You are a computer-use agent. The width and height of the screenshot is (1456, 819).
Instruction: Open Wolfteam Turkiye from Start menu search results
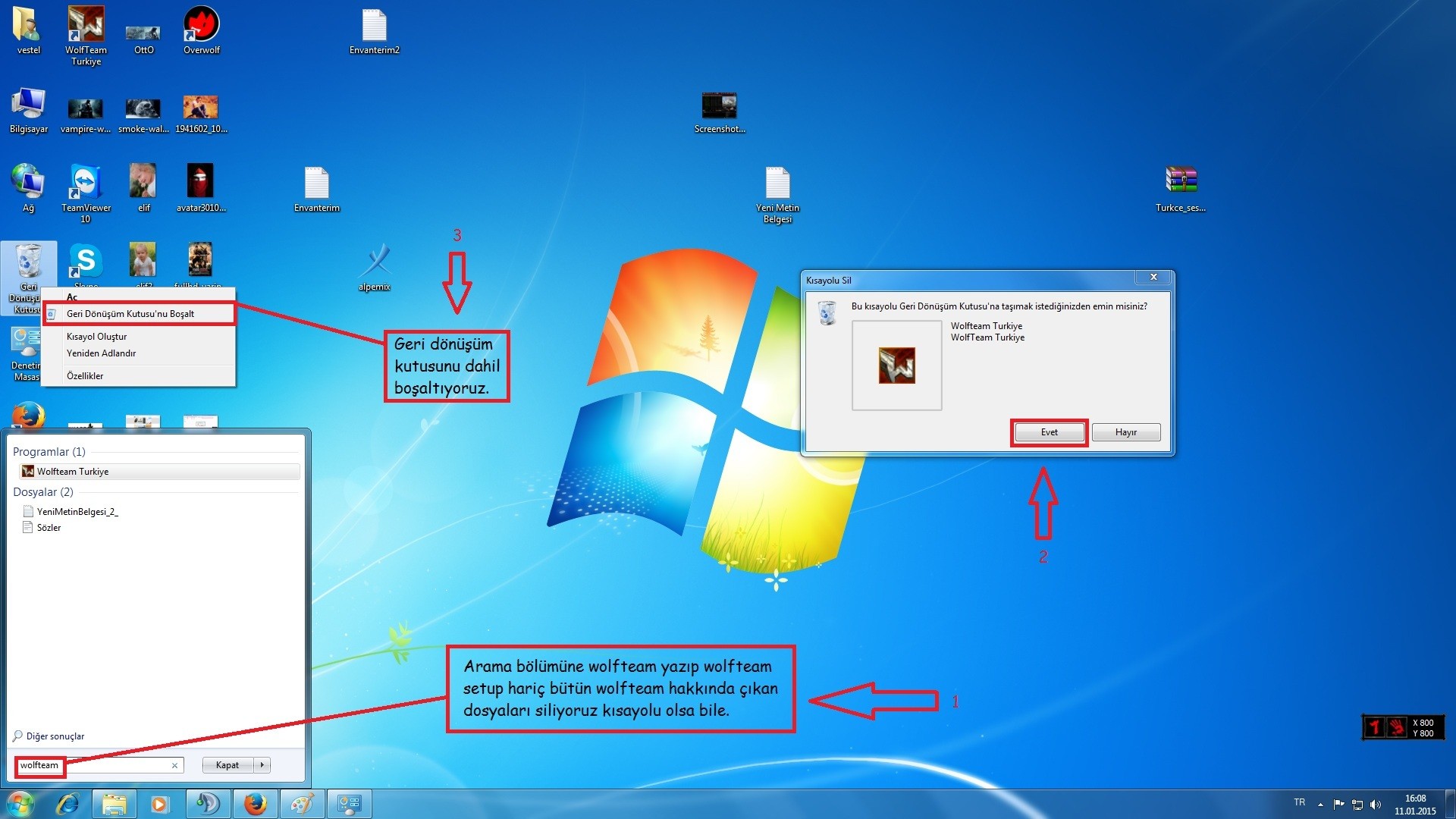tap(159, 472)
